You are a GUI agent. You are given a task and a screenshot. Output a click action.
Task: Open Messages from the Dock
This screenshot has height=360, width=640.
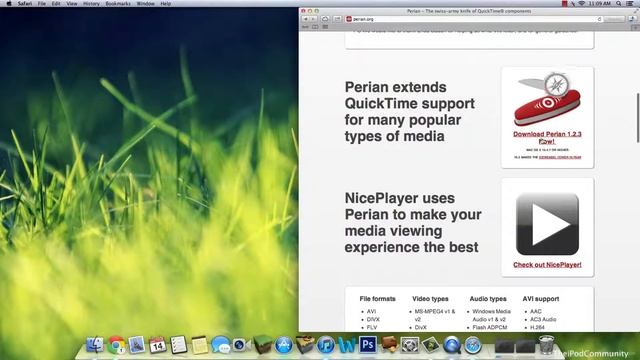[221, 345]
